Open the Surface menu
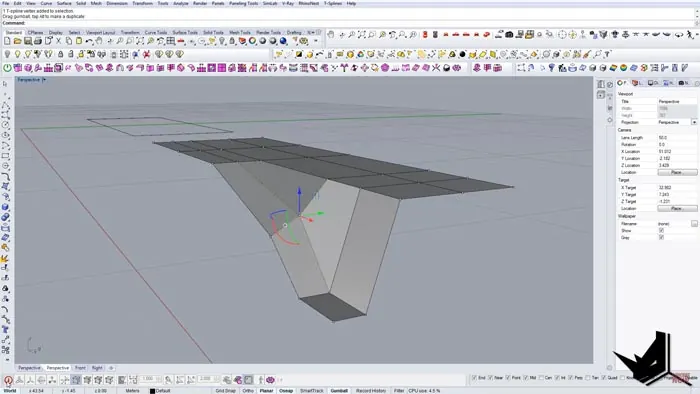This screenshot has width=700, height=394. 64,3
